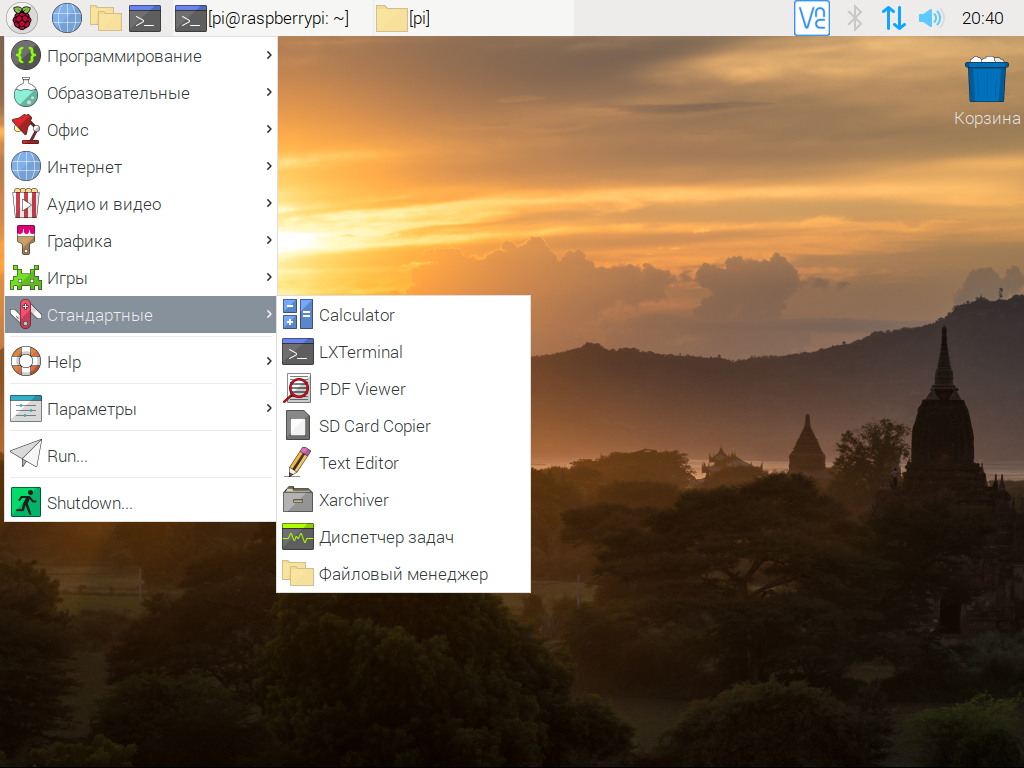Expand arrow next to Параметры
1024x768 pixels.
268,408
